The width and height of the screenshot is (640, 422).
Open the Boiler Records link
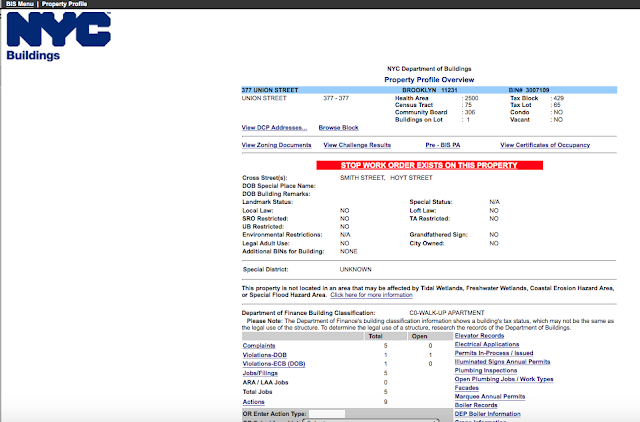pos(476,405)
